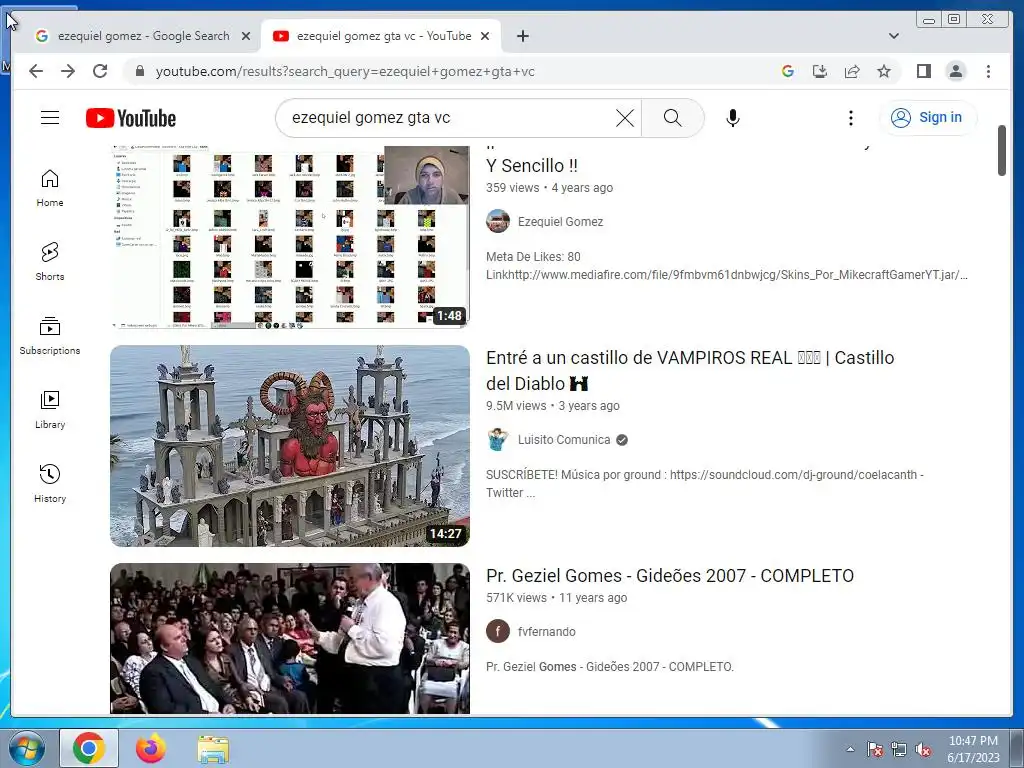Open the Castillo del Diablo video thumbnail
Screen dimensions: 1024x768
coord(290,446)
